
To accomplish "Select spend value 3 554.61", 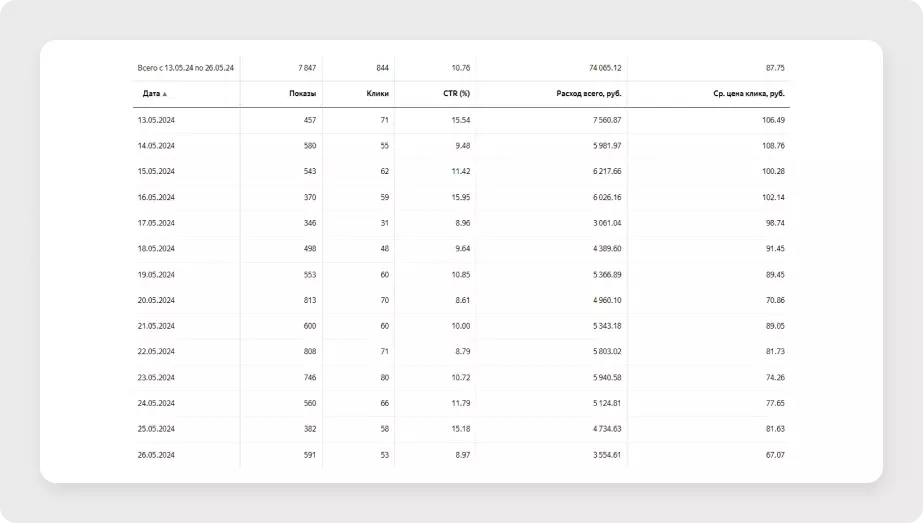I will point(607,455).
